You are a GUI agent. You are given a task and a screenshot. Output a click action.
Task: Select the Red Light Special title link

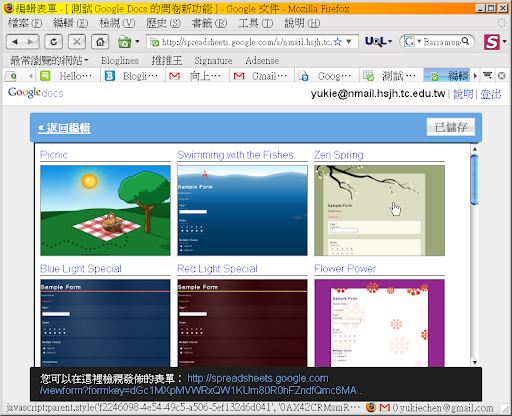tap(217, 269)
